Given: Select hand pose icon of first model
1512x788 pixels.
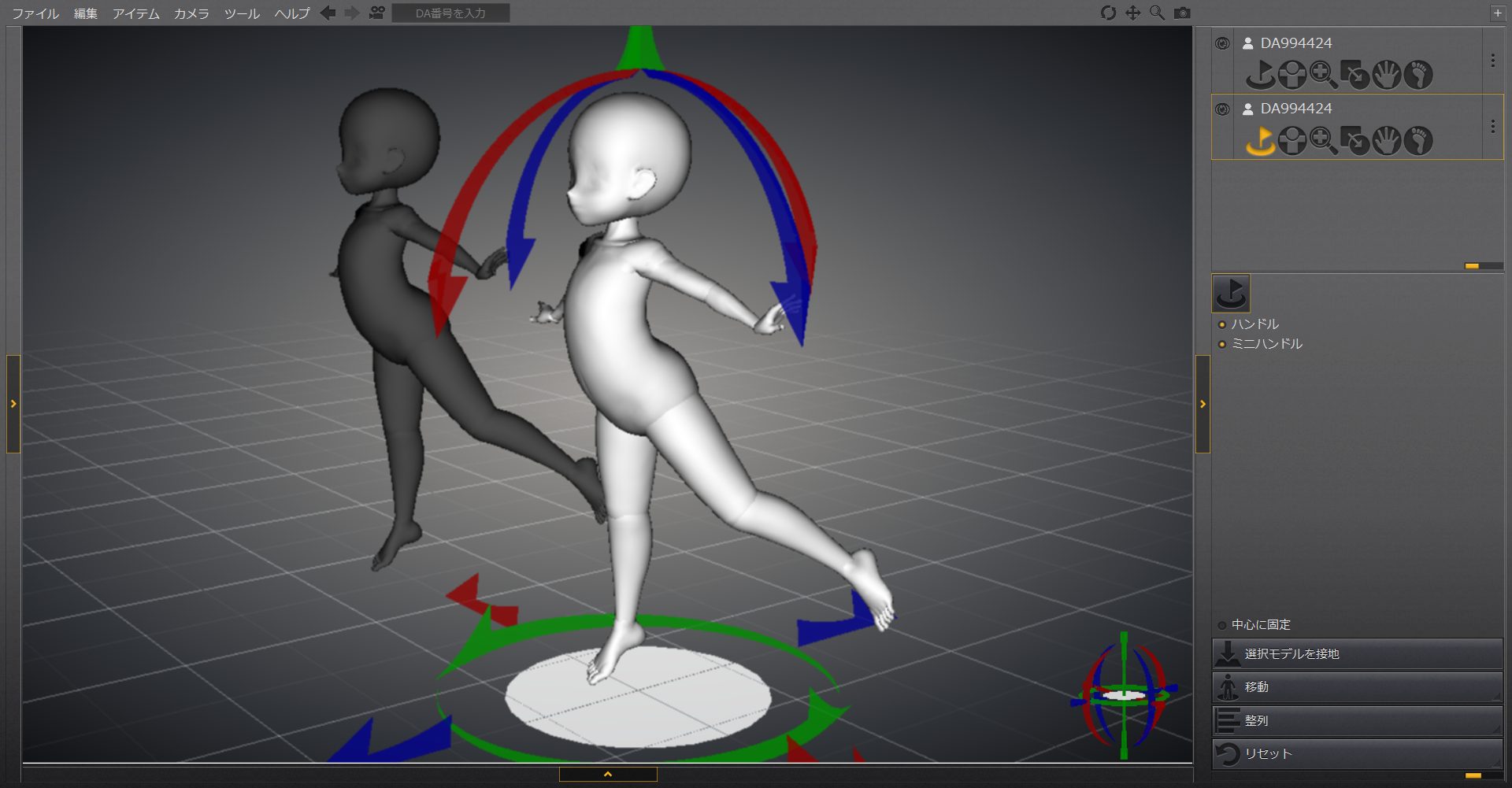Looking at the screenshot, I should pos(1386,76).
